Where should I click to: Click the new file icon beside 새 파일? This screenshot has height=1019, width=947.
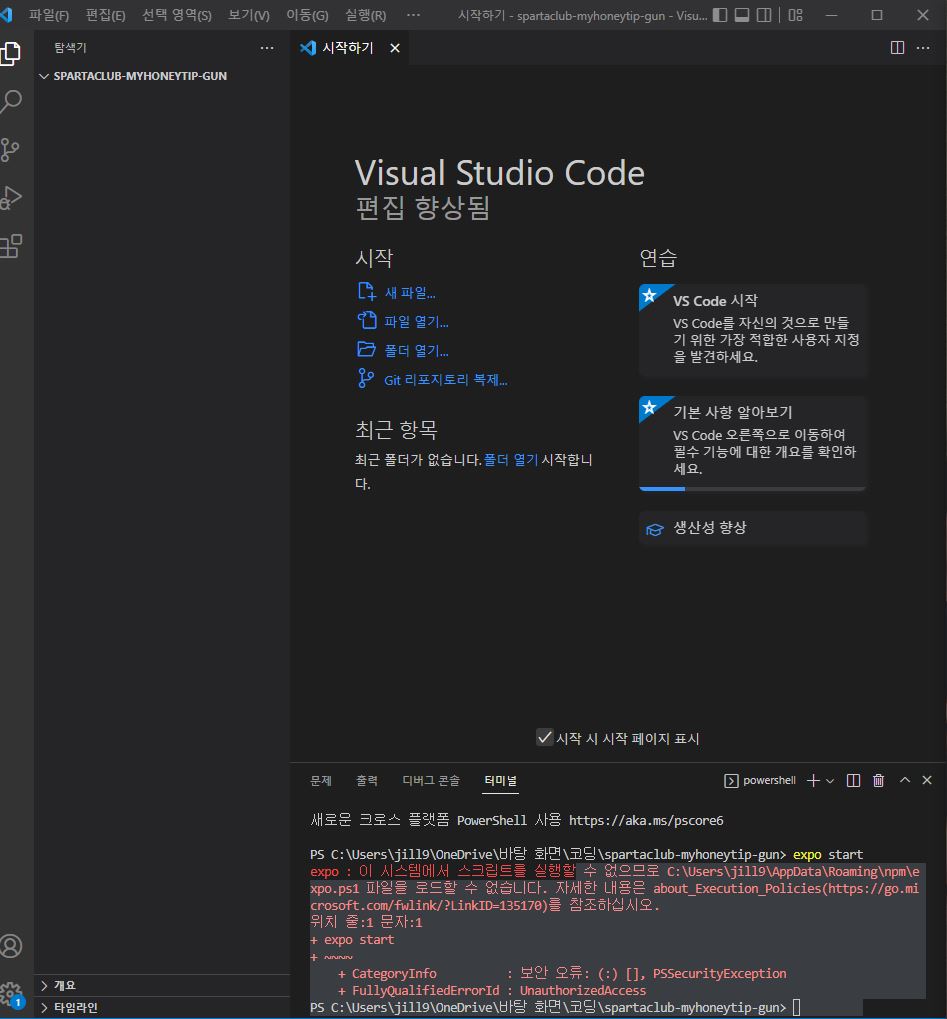coord(367,291)
